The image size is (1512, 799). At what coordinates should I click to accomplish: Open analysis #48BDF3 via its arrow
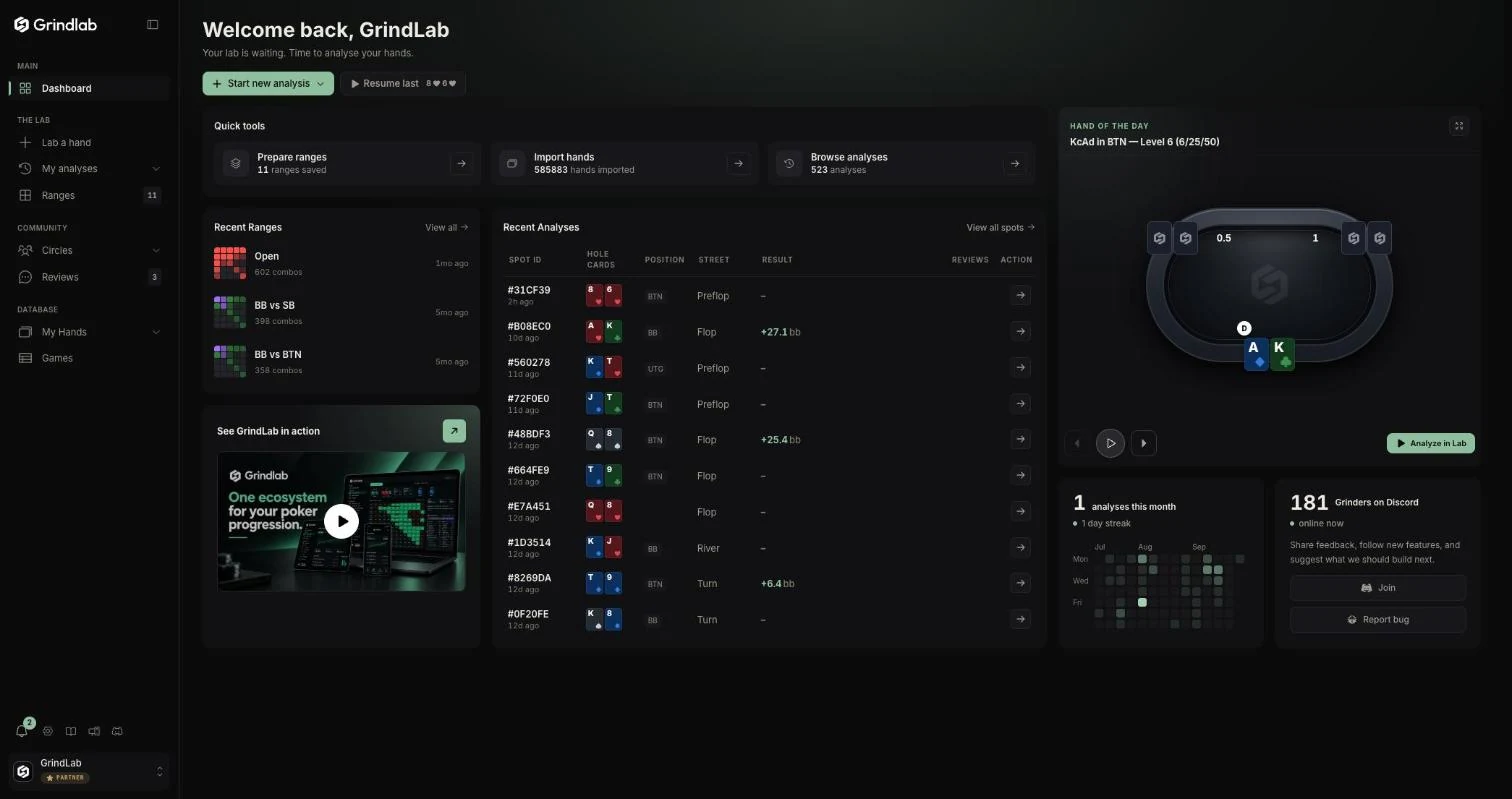point(1020,439)
